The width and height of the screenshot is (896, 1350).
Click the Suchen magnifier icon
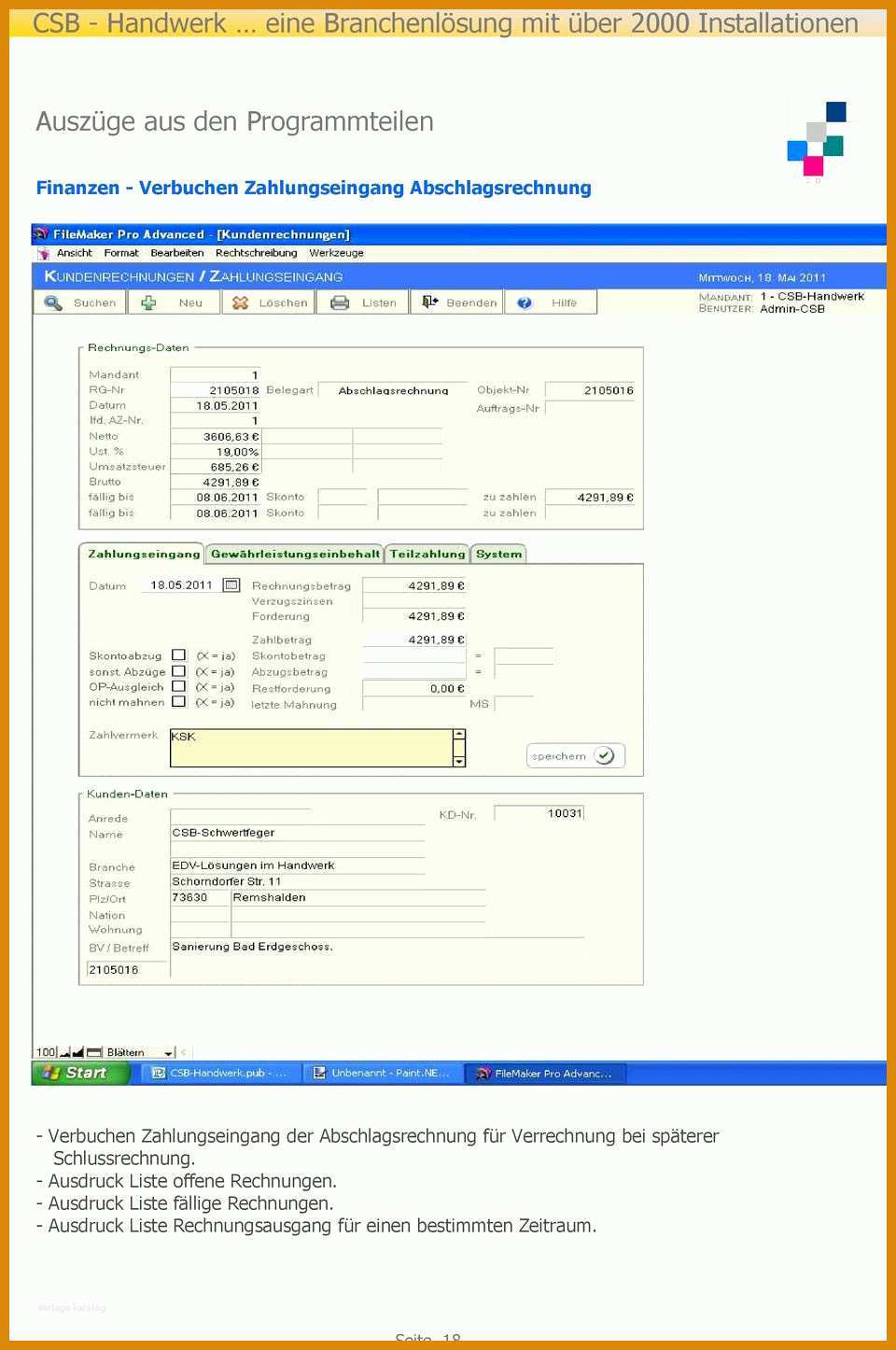(53, 302)
